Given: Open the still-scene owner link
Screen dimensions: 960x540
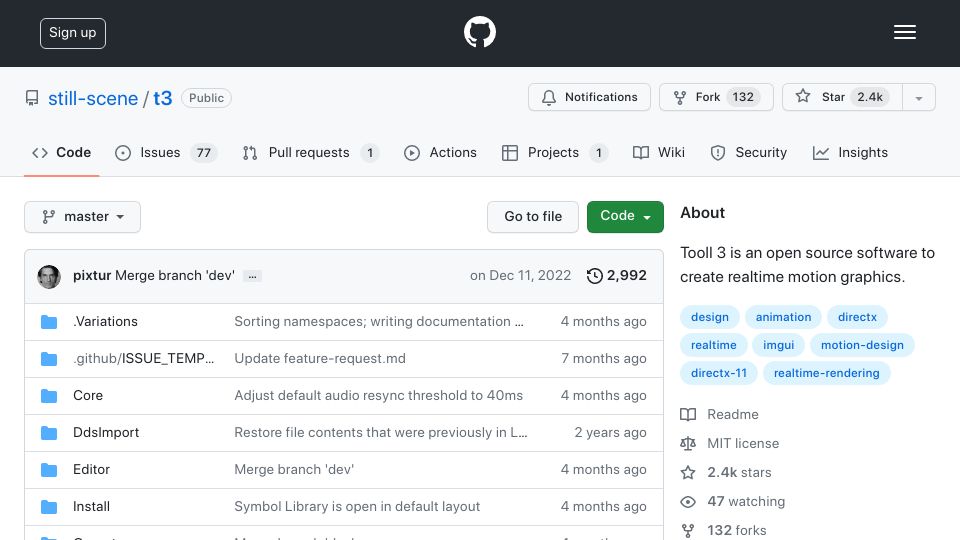Looking at the screenshot, I should pos(93,98).
